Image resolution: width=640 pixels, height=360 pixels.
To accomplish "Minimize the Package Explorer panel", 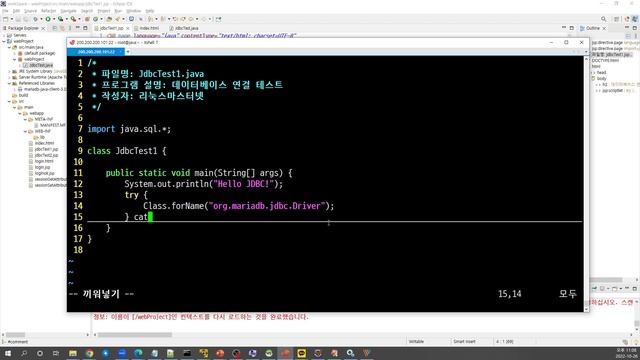I will tap(78, 28).
